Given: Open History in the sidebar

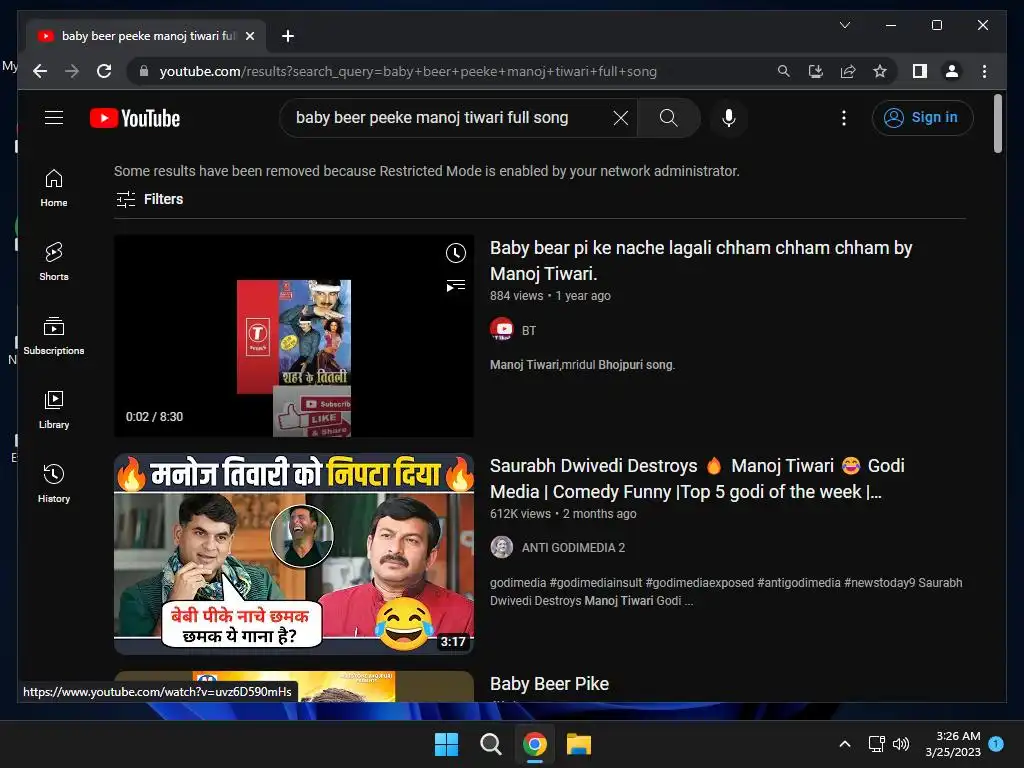Looking at the screenshot, I should [x=54, y=484].
